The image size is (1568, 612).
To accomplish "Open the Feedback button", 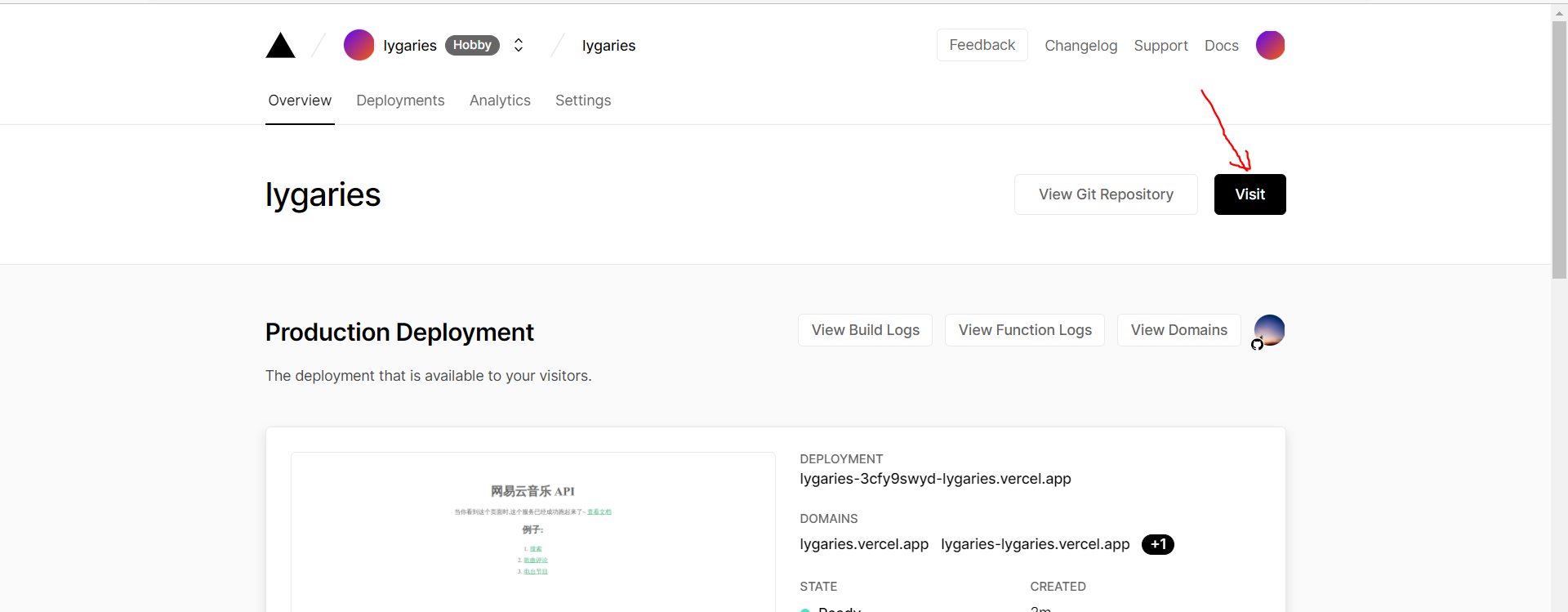I will click(x=982, y=45).
